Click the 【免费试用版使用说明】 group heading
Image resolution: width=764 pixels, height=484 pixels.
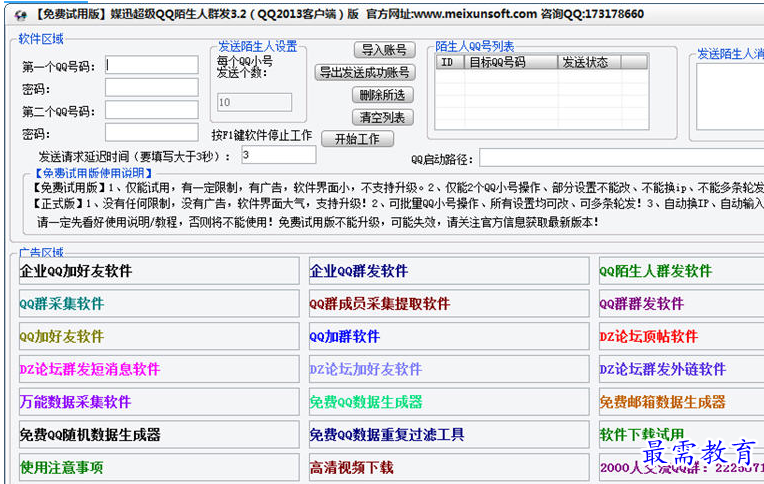[93, 173]
